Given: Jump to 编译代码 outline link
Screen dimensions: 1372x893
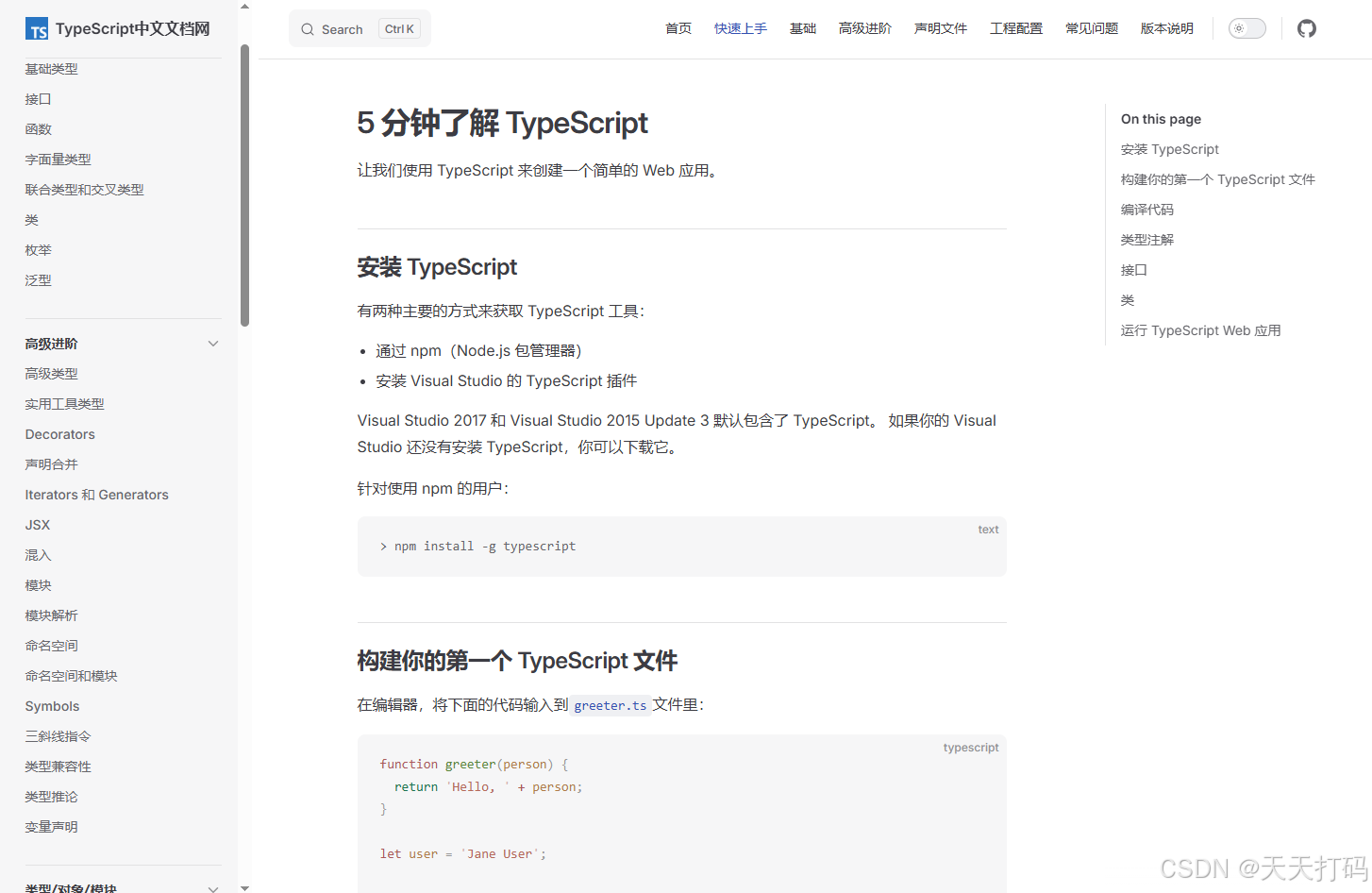Looking at the screenshot, I should coord(1147,210).
